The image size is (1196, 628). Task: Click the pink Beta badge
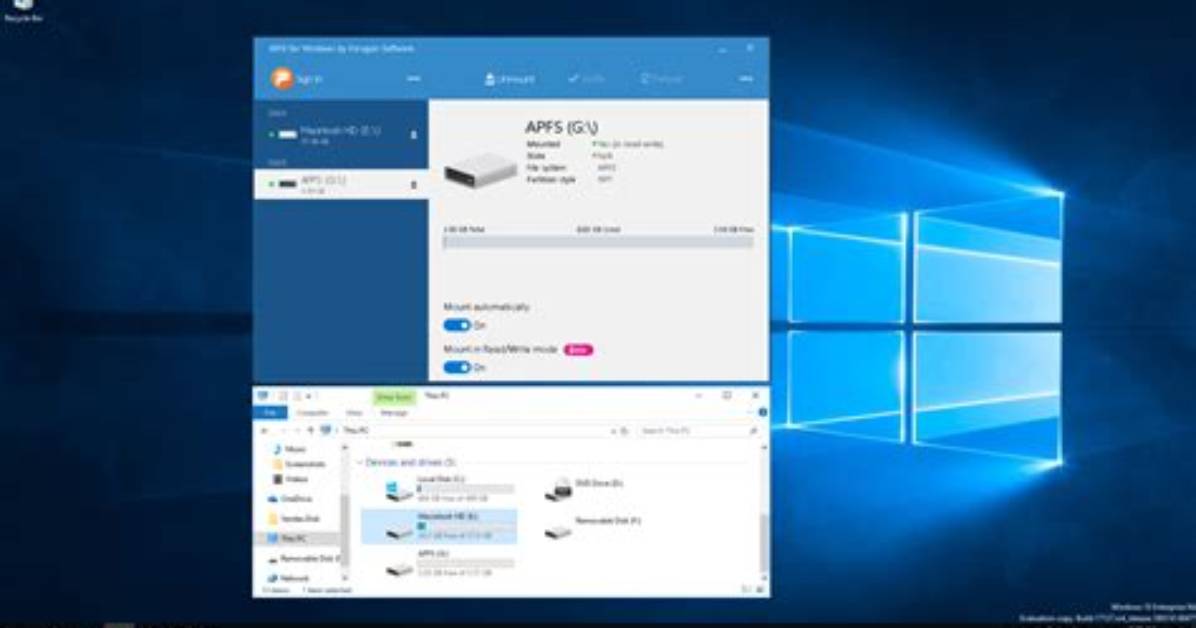click(578, 349)
